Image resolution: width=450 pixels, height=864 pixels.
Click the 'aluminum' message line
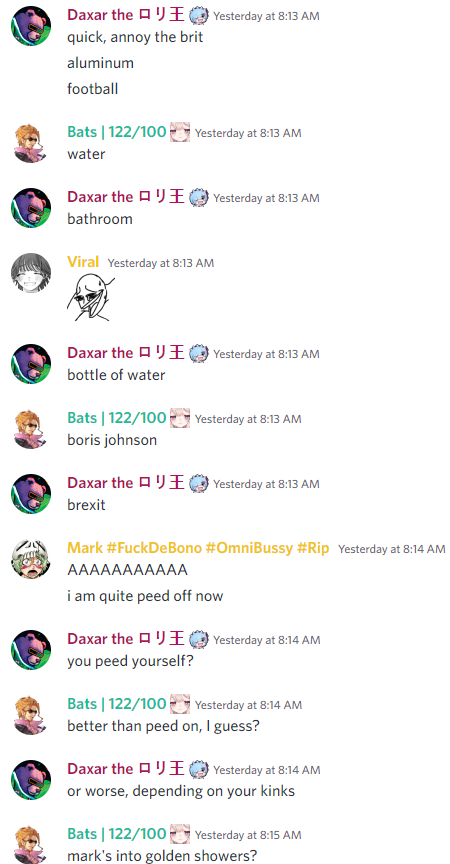coord(100,63)
